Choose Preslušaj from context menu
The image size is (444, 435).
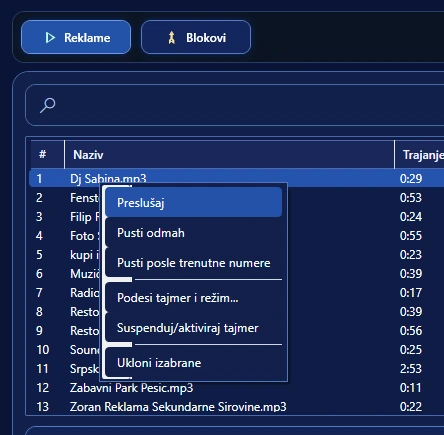pos(194,202)
